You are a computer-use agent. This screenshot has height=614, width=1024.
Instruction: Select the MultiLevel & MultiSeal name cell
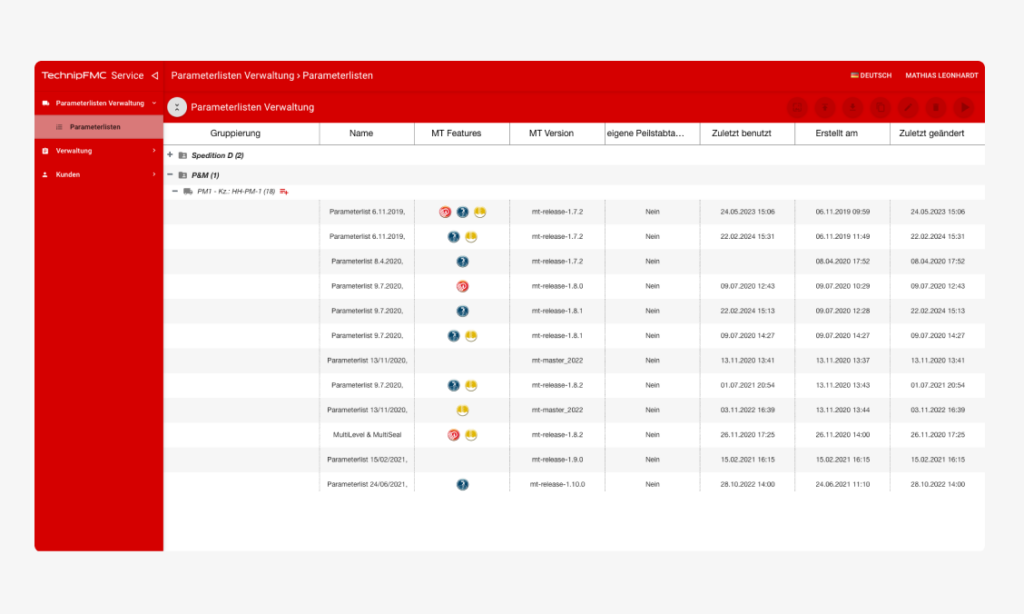(x=367, y=435)
